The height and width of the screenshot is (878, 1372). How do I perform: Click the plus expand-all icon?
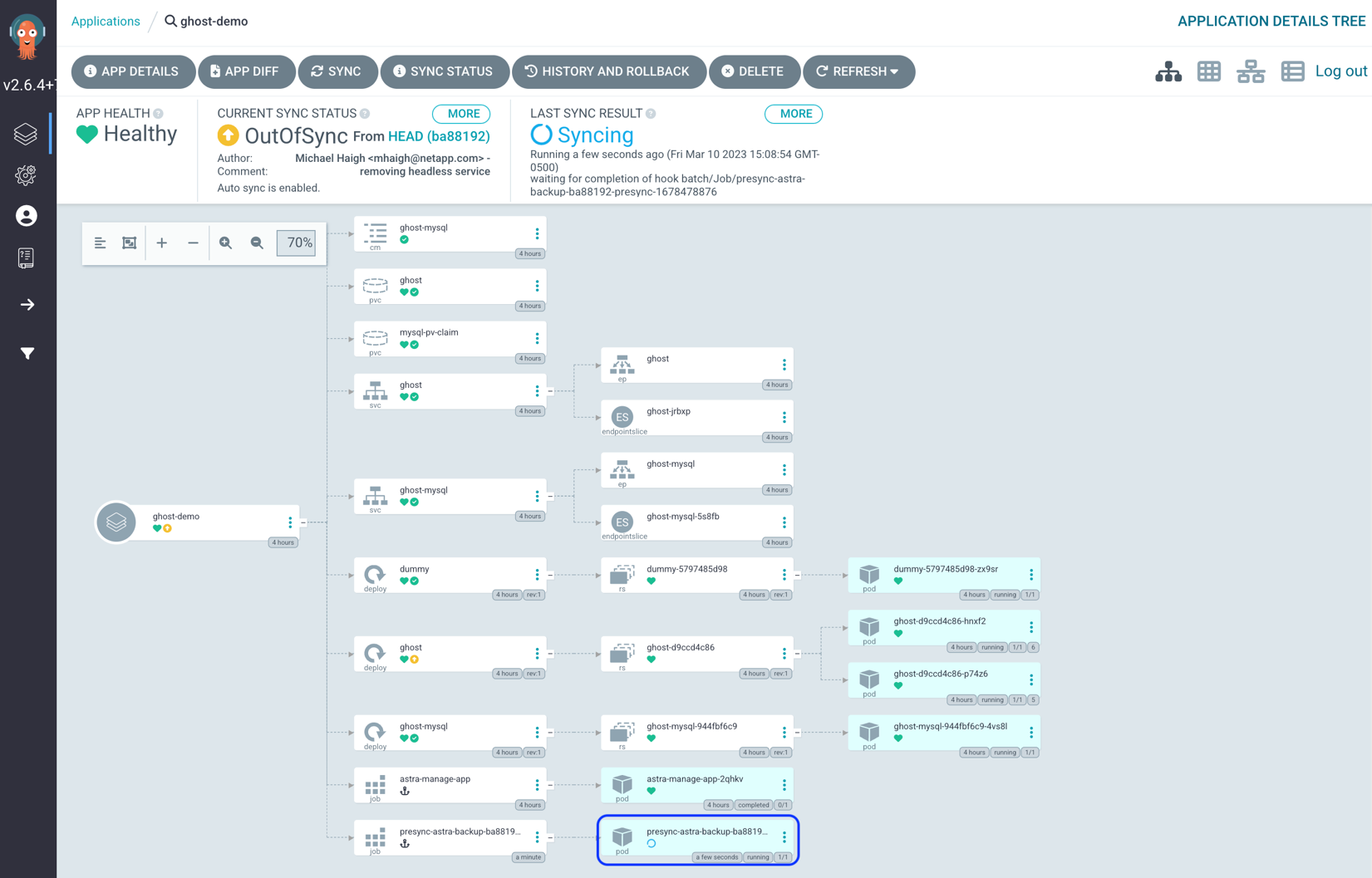coord(162,243)
